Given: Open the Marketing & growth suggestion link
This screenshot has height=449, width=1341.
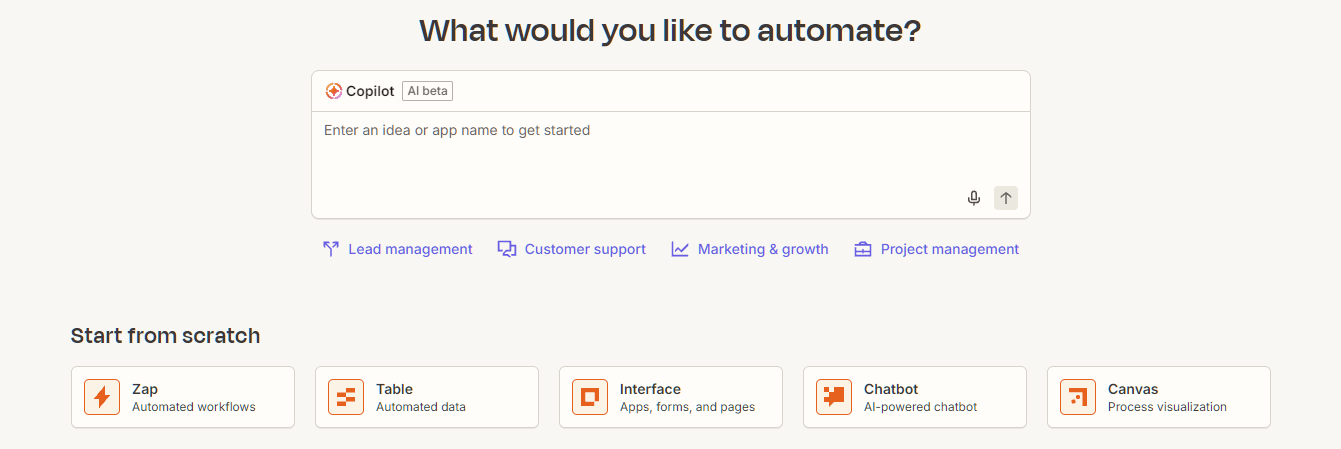Looking at the screenshot, I should click(x=763, y=249).
